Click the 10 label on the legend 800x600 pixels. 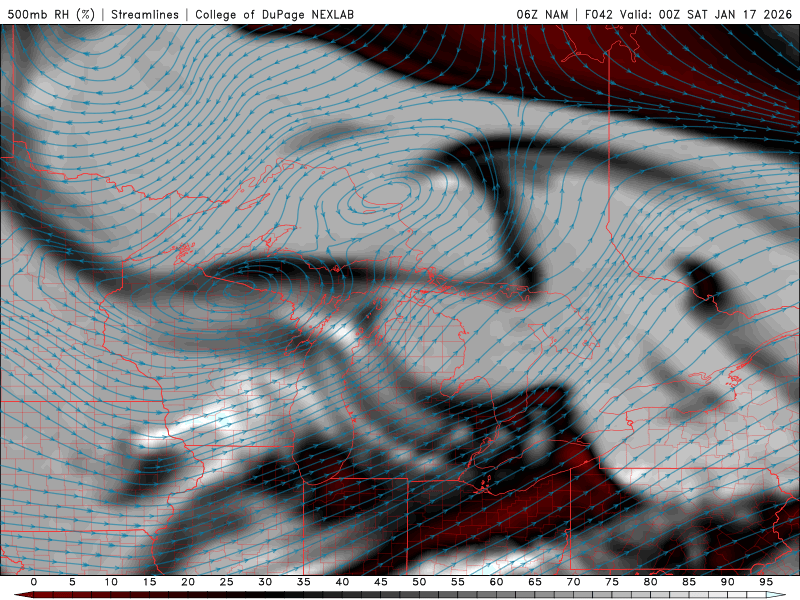coord(111,582)
